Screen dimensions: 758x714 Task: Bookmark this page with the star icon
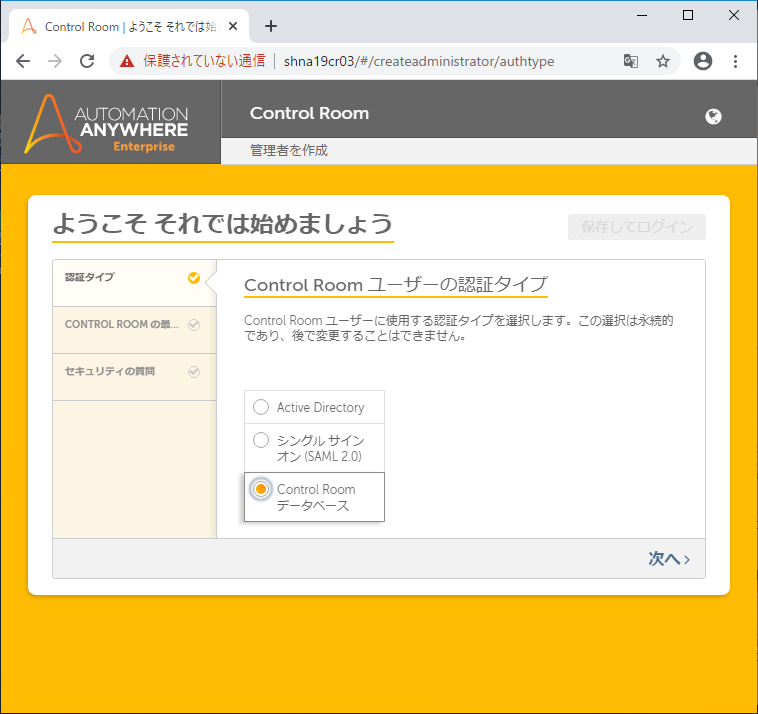click(663, 61)
